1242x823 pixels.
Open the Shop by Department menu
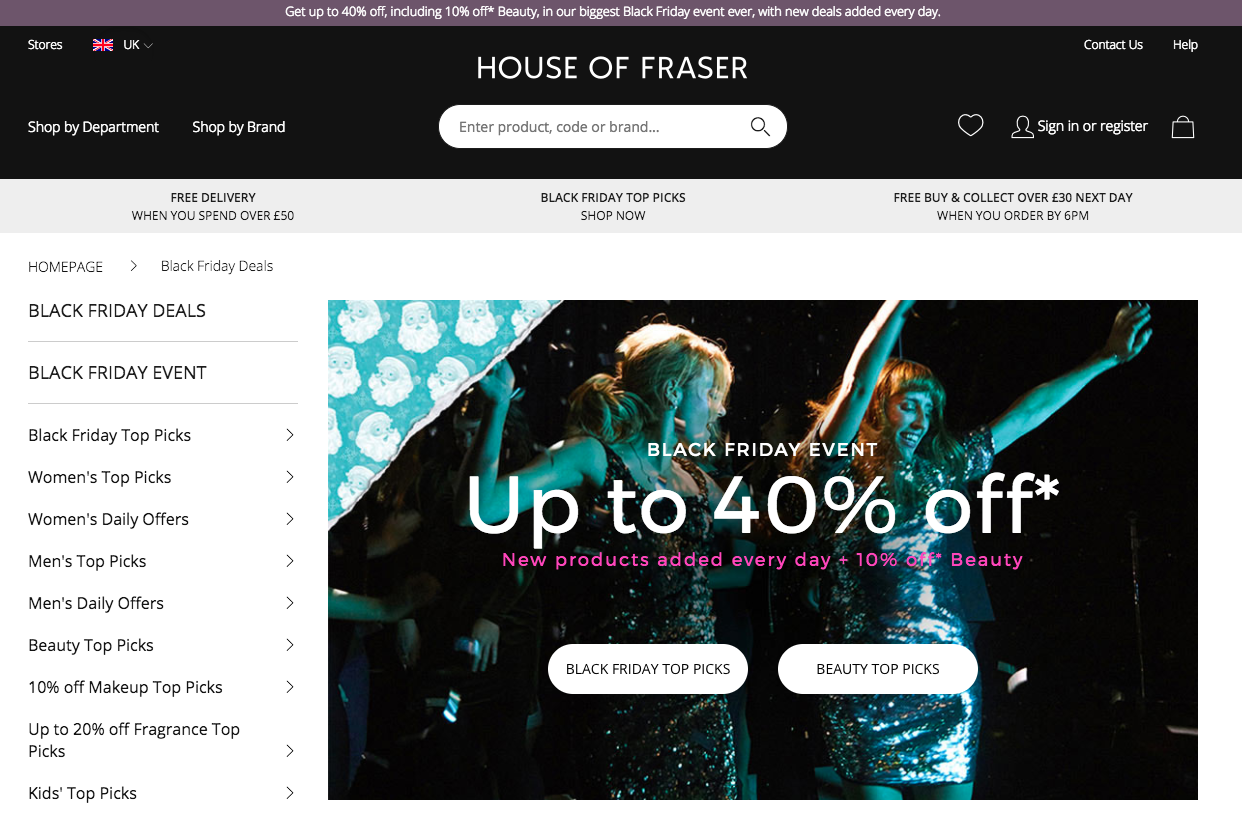tap(93, 127)
